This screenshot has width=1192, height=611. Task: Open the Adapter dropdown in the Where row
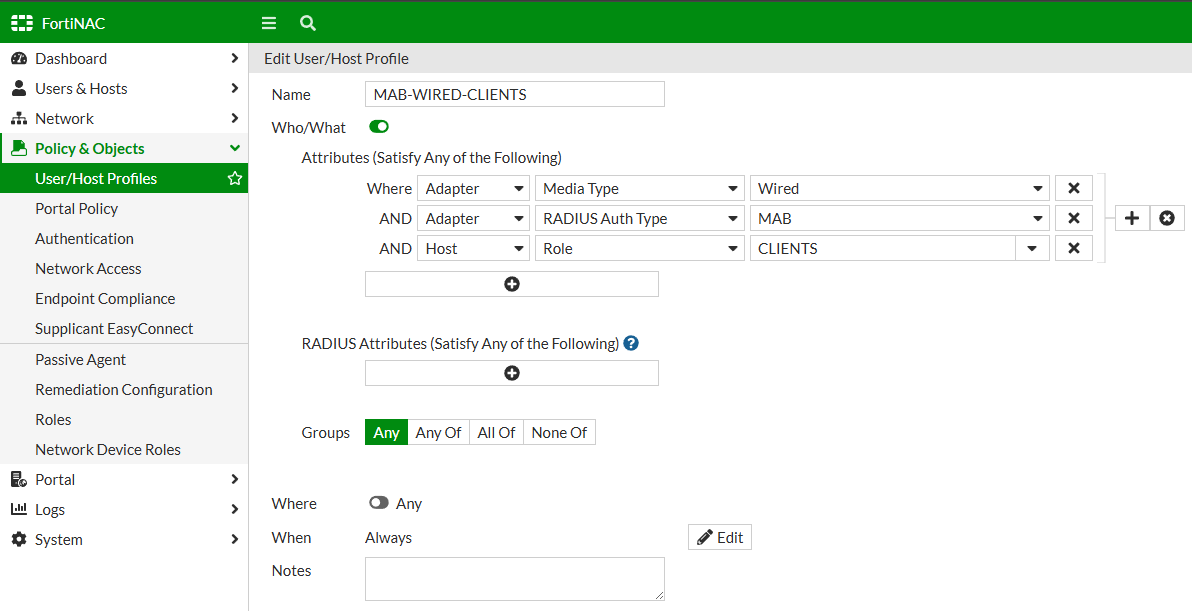click(473, 188)
